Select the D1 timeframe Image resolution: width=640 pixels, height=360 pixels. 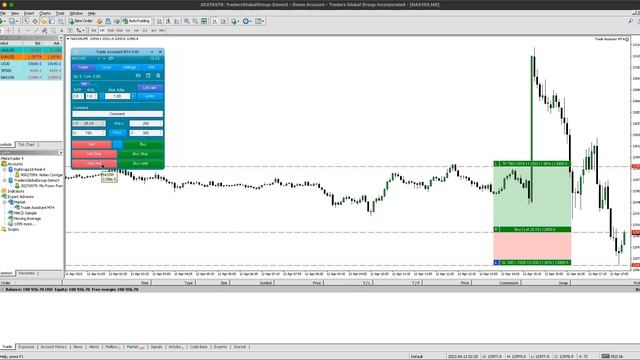tap(145, 31)
